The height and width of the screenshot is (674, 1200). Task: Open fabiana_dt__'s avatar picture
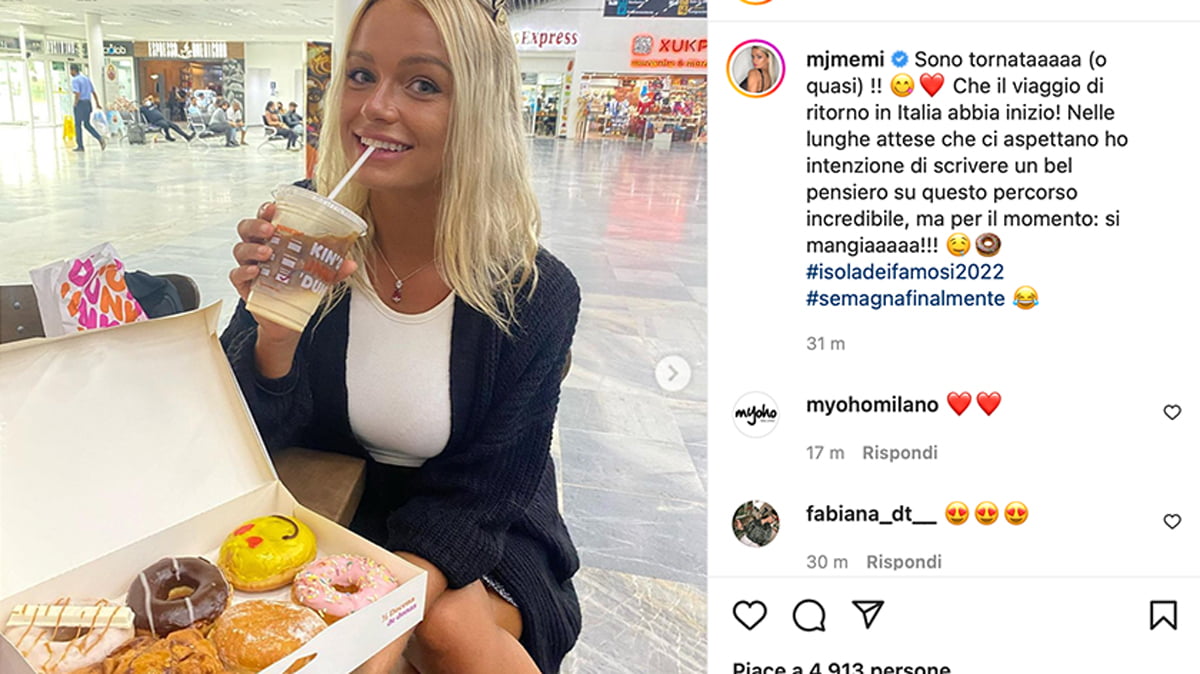coord(756,523)
